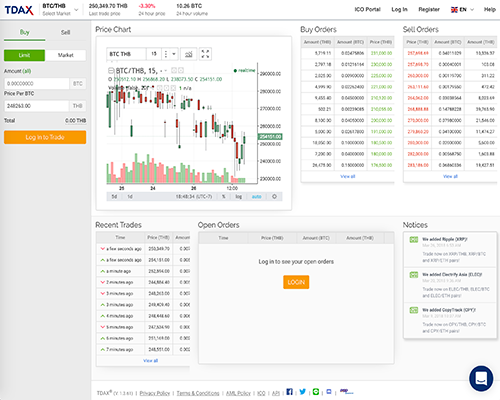Select the 5d chart range

pos(114,197)
